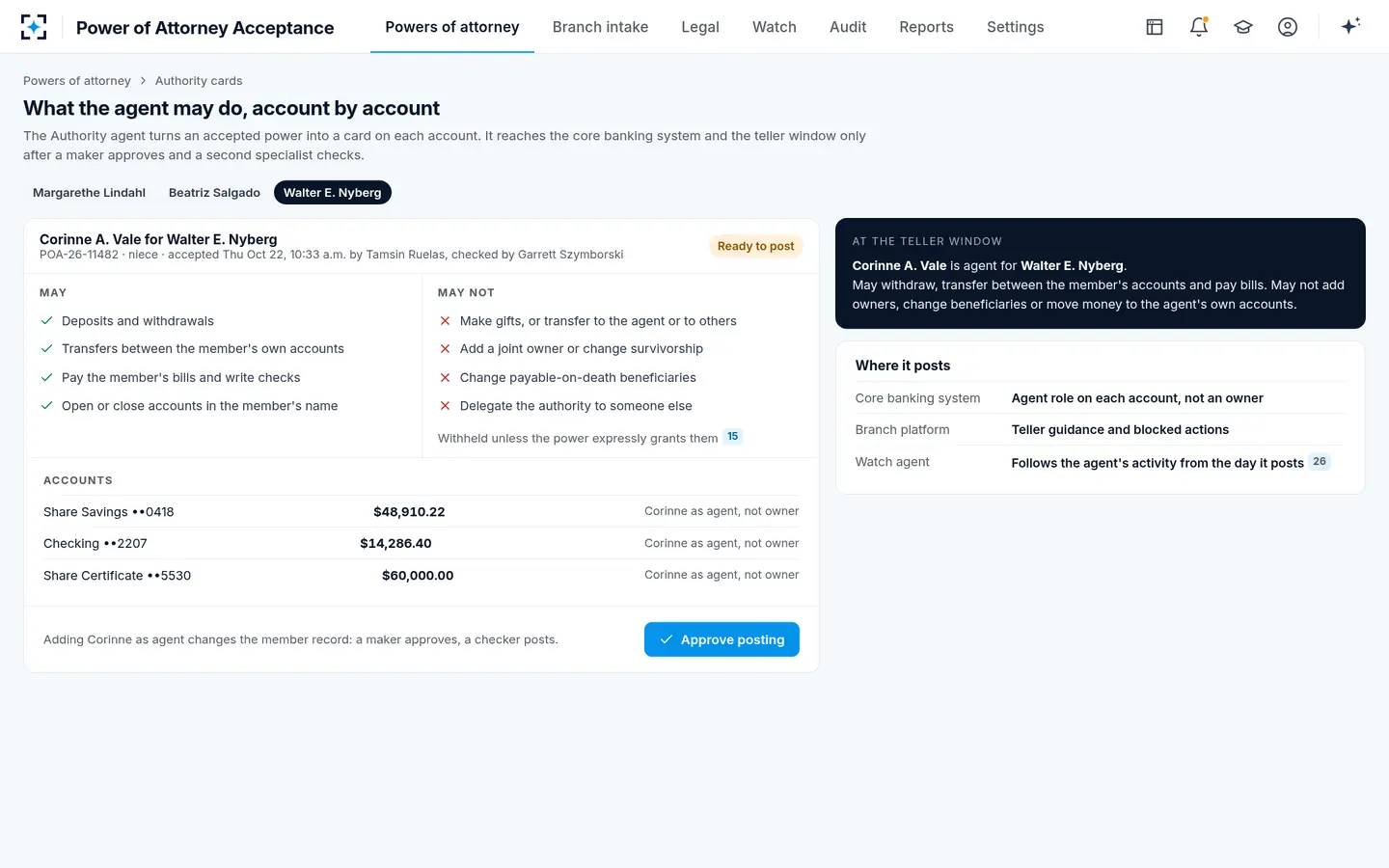This screenshot has height=868, width=1389.
Task: Click the $60,000.00 balance
Action: (x=418, y=576)
